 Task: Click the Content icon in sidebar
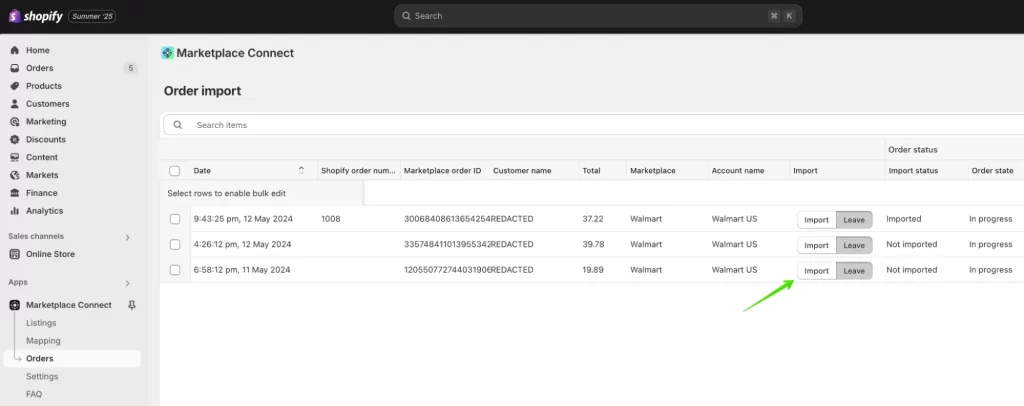pyautogui.click(x=14, y=157)
